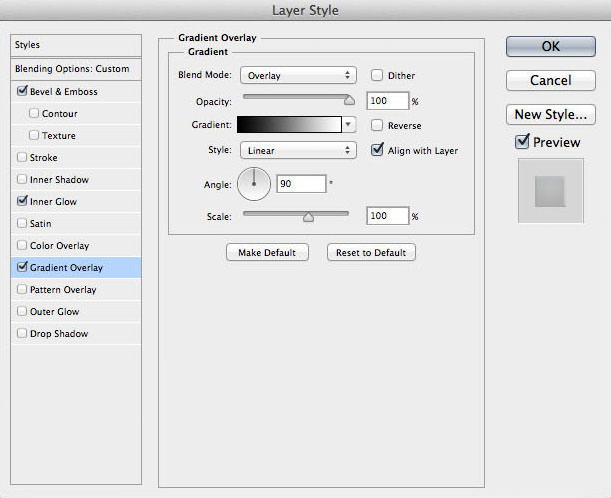The width and height of the screenshot is (611, 498).
Task: Enable the Pattern Overlay checkbox
Action: (x=22, y=289)
